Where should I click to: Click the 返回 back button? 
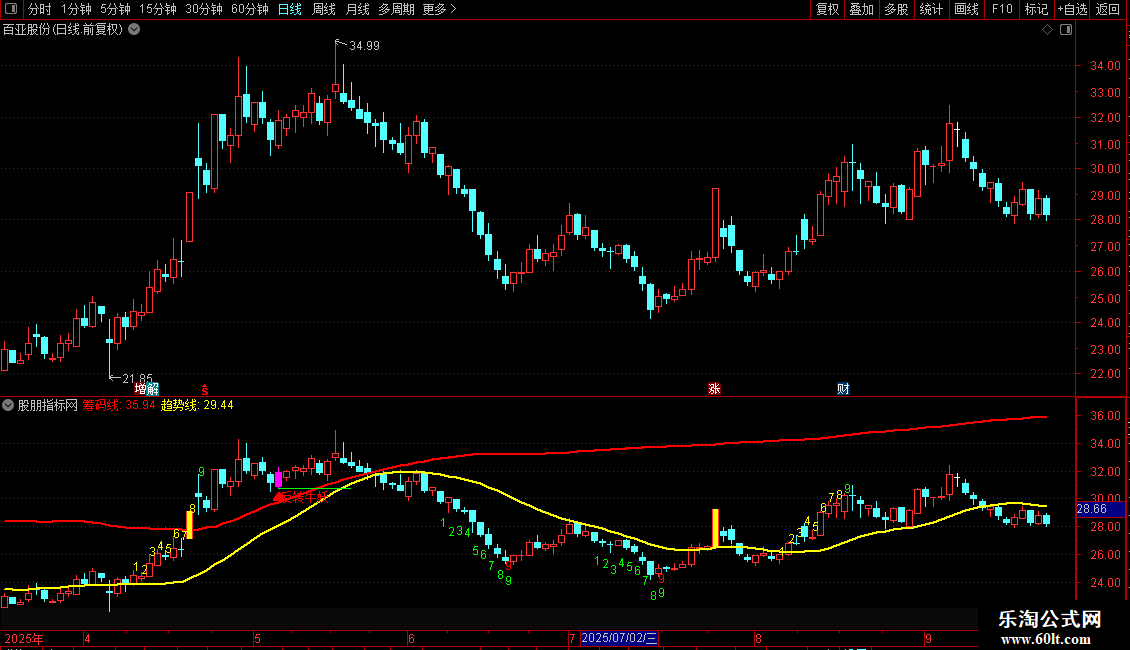1108,9
